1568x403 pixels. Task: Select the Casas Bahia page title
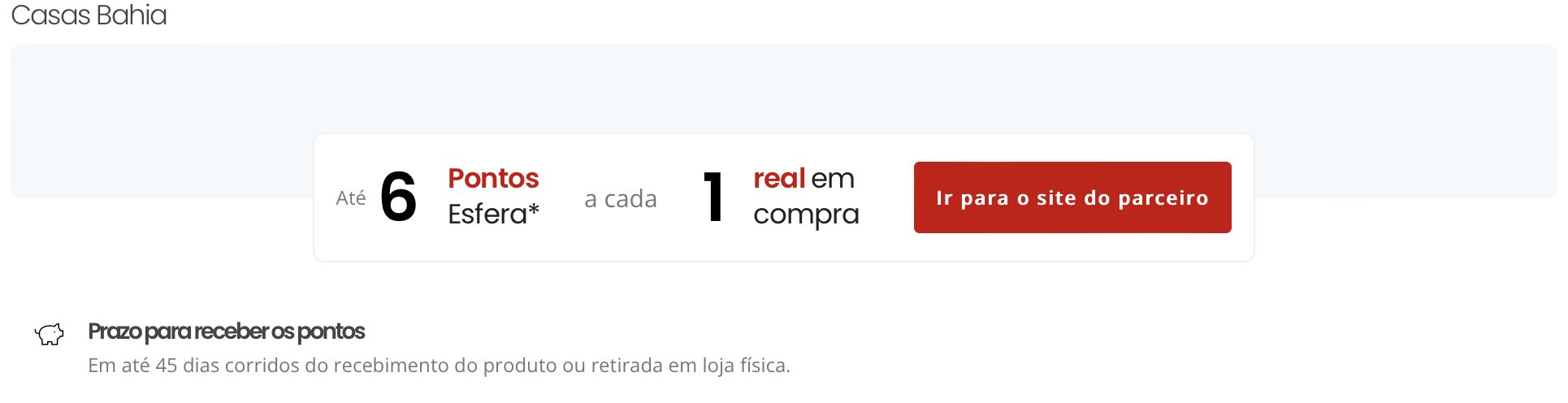89,15
